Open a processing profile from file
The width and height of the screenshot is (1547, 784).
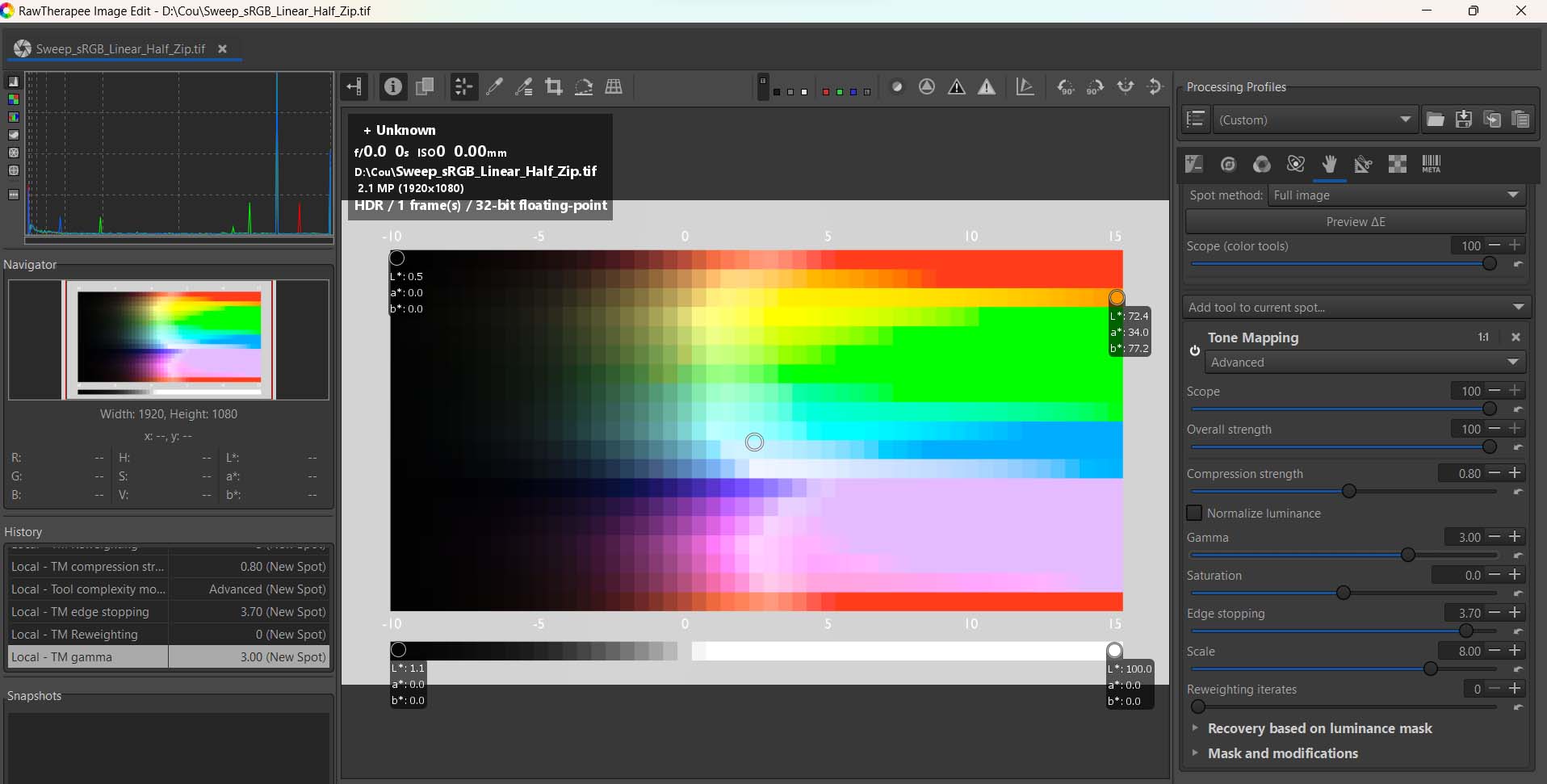point(1434,119)
